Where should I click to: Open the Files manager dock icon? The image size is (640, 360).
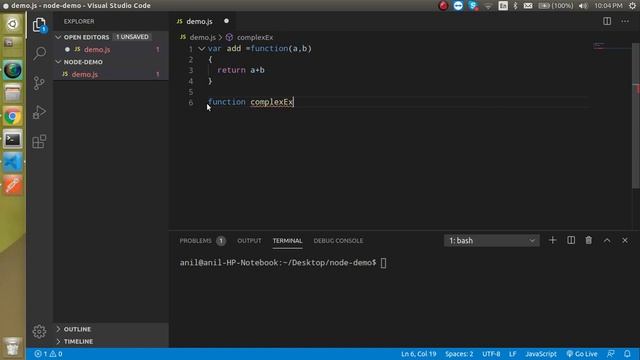click(x=13, y=94)
